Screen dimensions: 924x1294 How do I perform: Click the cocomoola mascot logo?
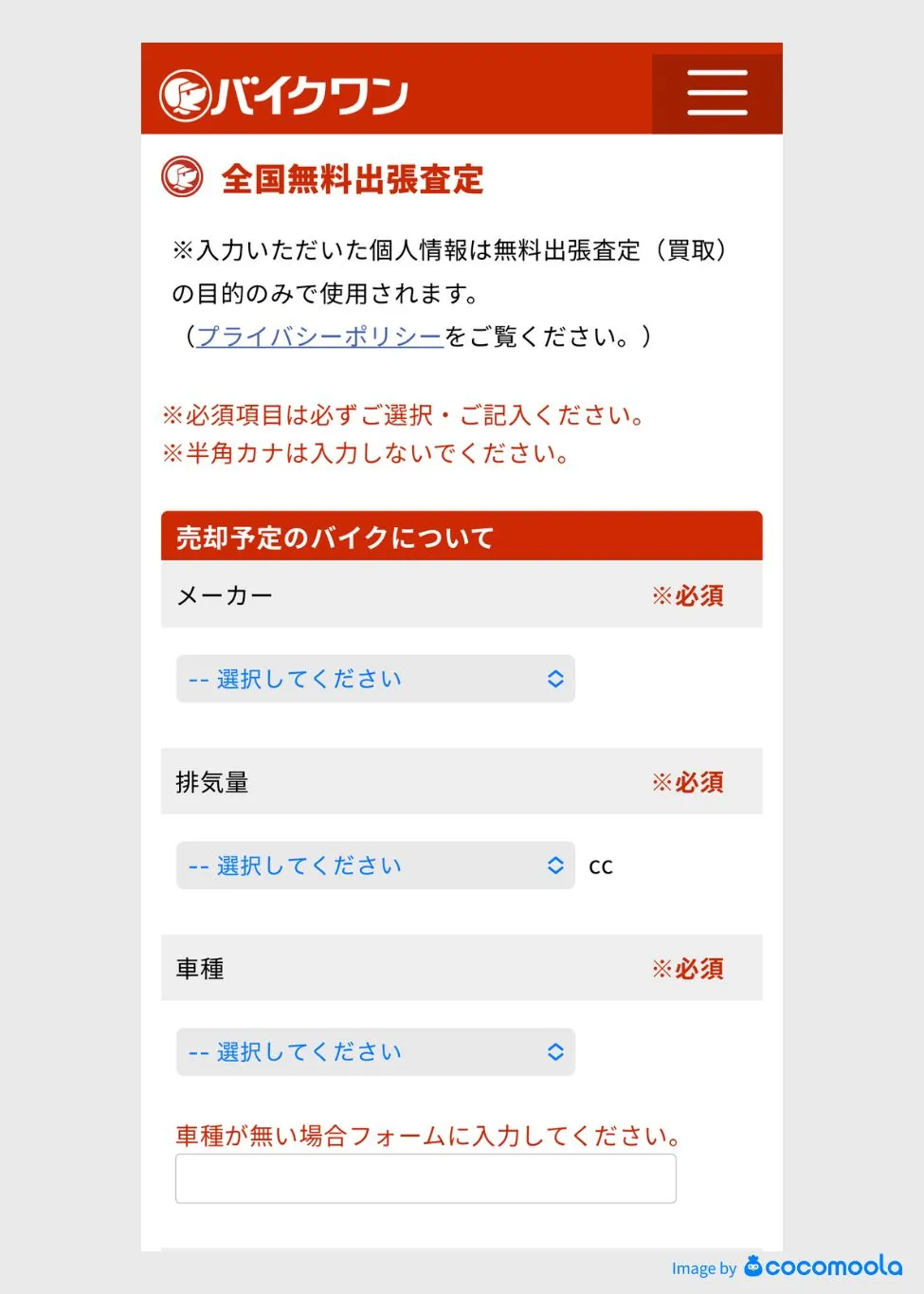coord(753,1266)
